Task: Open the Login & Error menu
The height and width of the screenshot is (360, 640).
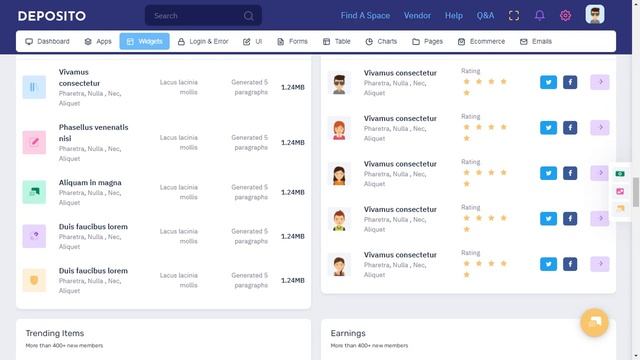Action: pyautogui.click(x=203, y=41)
